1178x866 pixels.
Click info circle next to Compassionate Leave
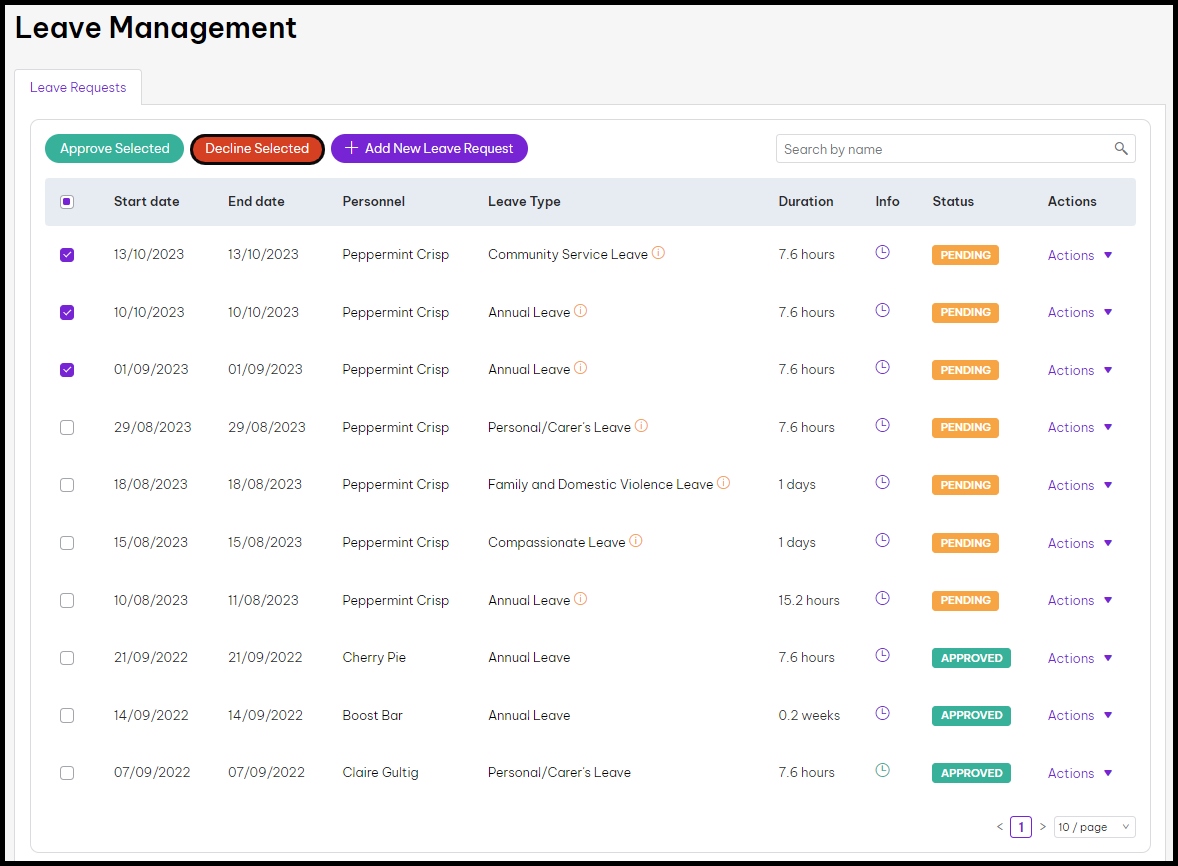coord(635,541)
